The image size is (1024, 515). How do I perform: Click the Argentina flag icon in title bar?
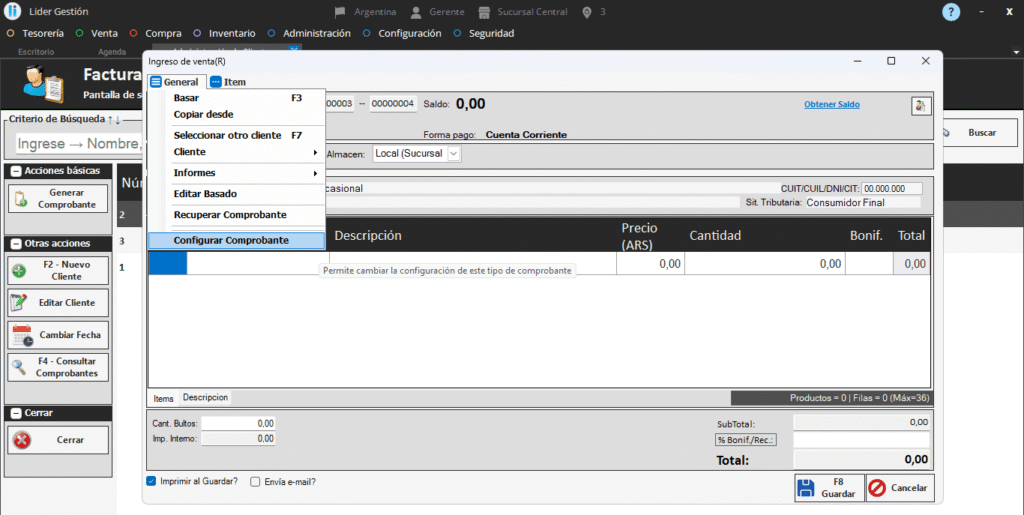coord(340,12)
